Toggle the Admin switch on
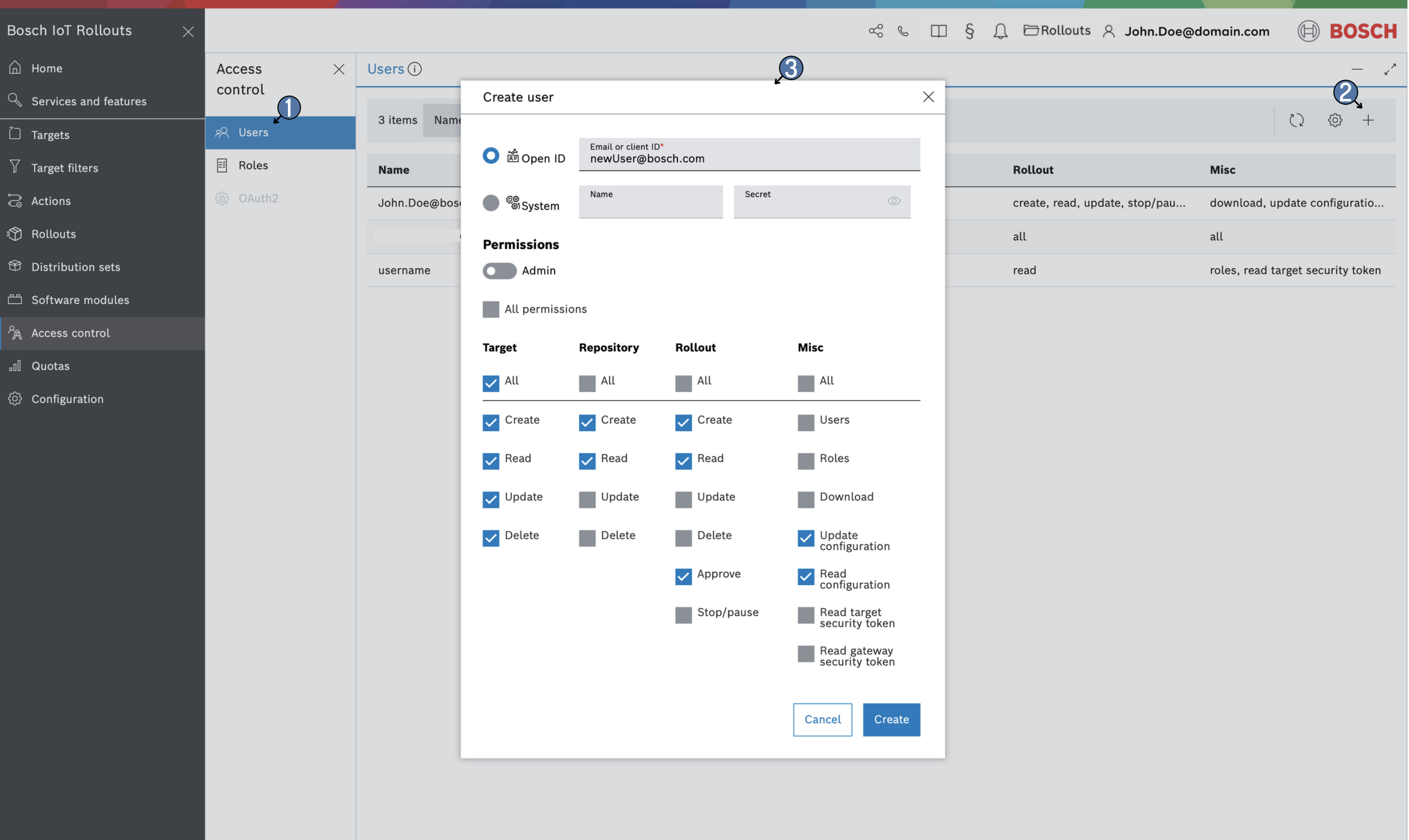The height and width of the screenshot is (840, 1409). click(x=499, y=271)
